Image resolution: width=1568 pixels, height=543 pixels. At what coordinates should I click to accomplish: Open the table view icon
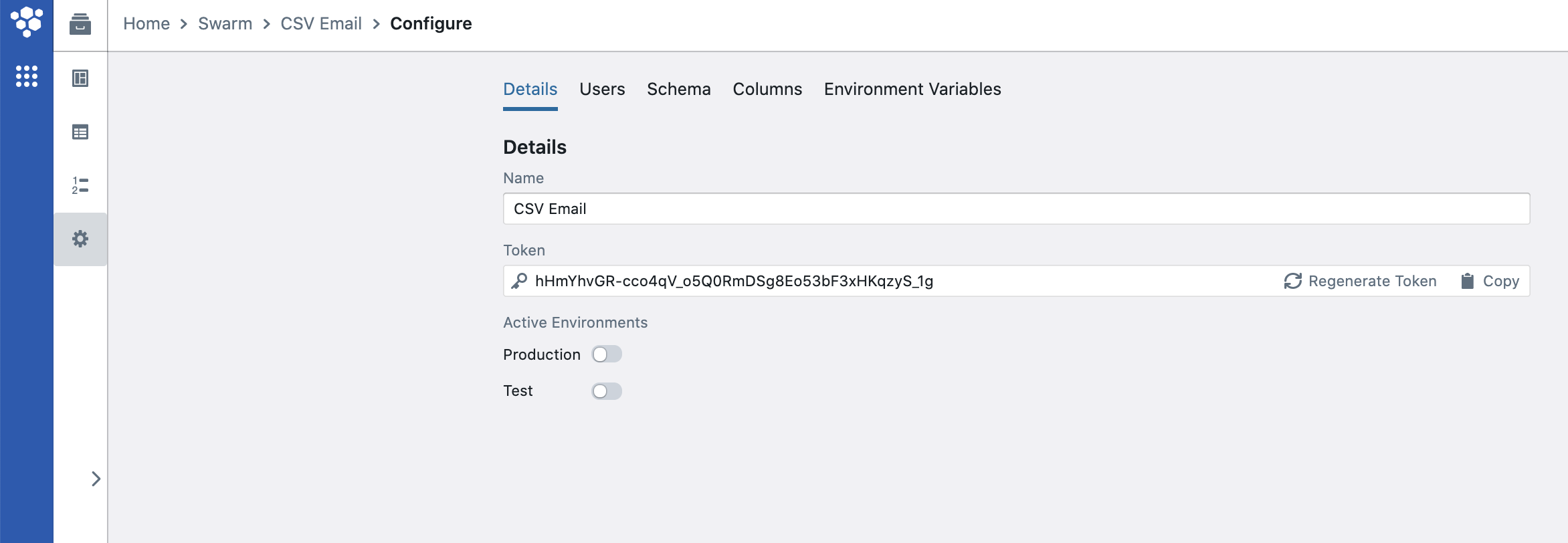pyautogui.click(x=80, y=132)
